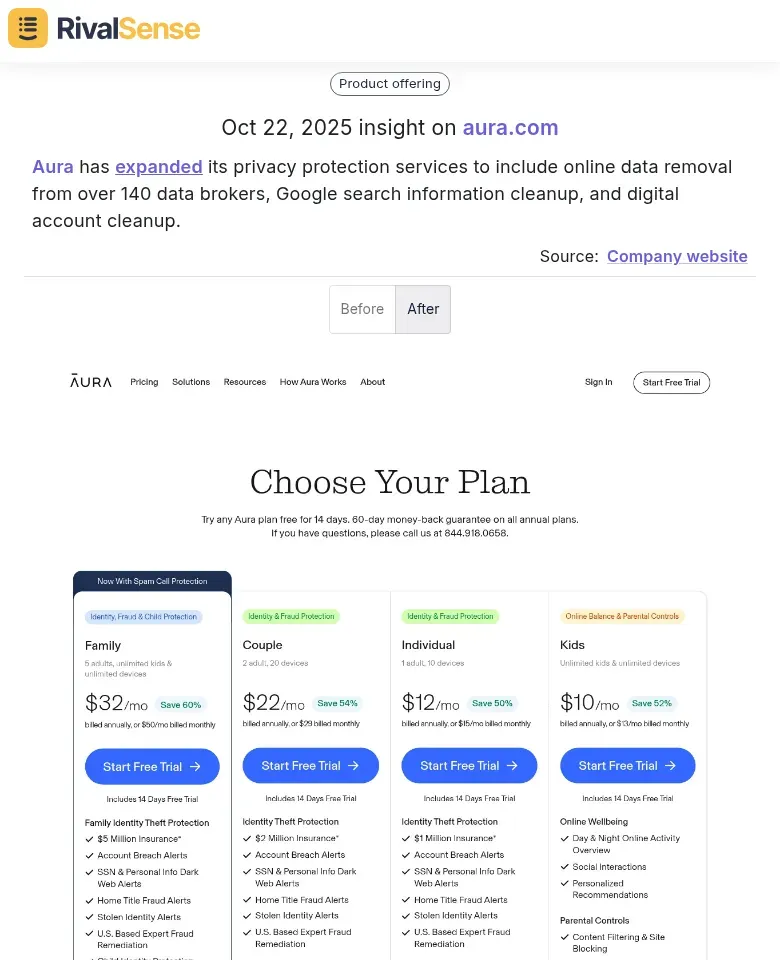
Task: Expand the Resources menu
Action: [x=245, y=382]
